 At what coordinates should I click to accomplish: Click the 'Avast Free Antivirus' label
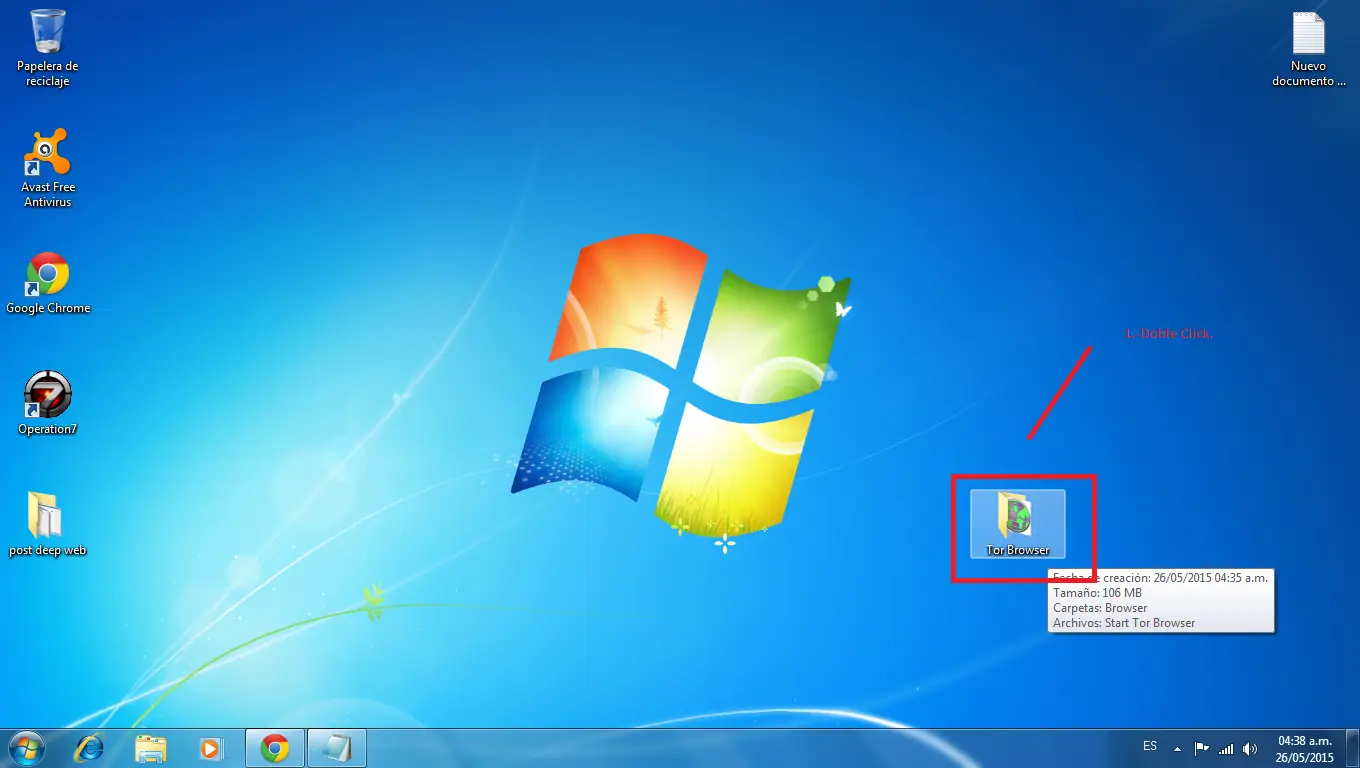coord(48,194)
